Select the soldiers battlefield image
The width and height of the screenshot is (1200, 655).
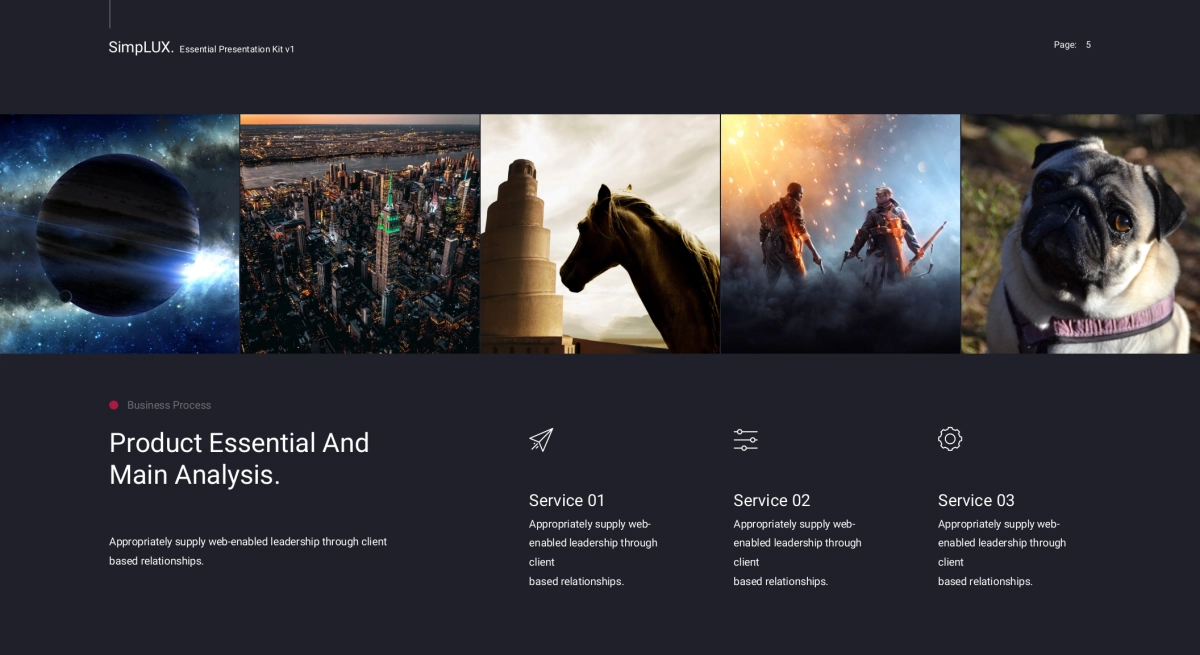coord(840,233)
